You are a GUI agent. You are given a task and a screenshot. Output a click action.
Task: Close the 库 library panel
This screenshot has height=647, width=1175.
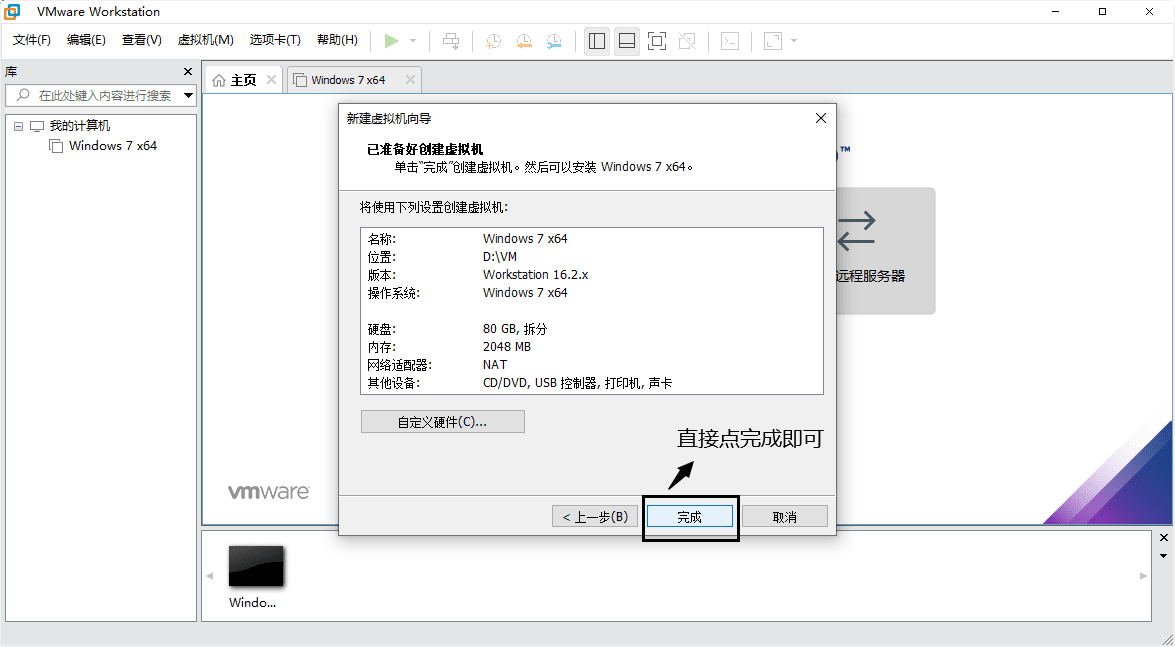pyautogui.click(x=188, y=71)
